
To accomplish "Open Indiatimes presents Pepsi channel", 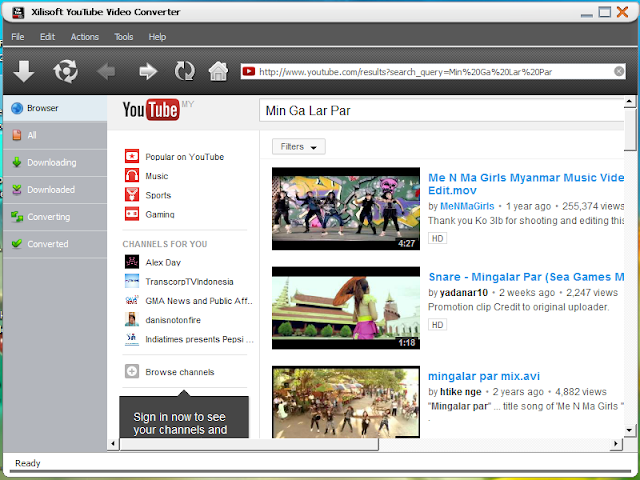I will coord(199,339).
